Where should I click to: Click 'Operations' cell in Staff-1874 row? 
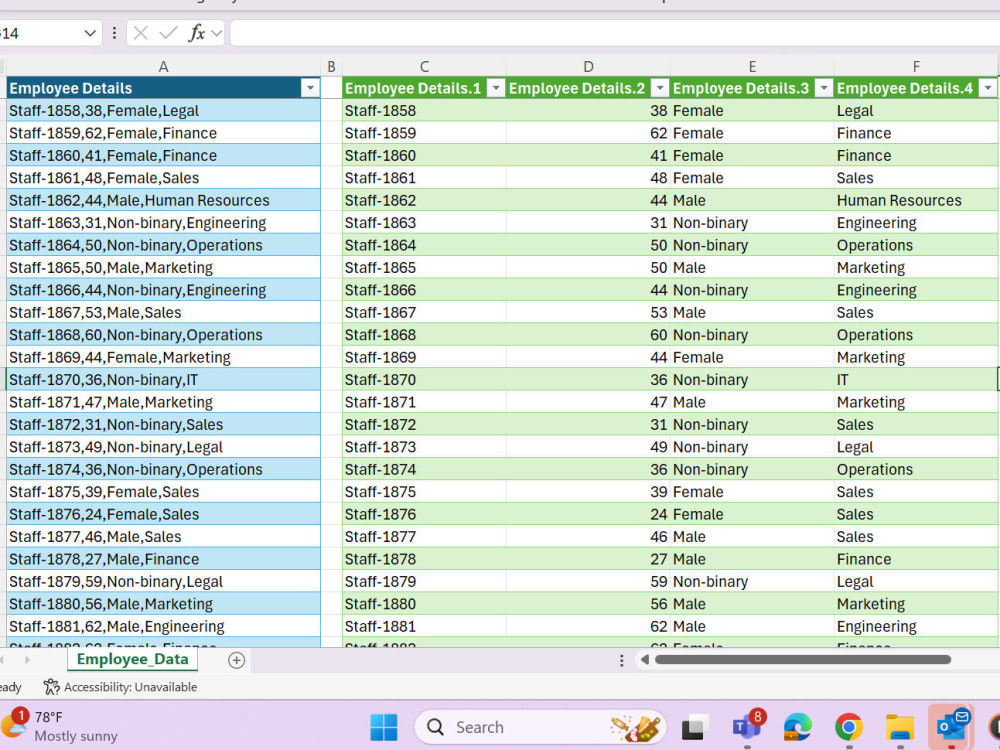pos(916,469)
